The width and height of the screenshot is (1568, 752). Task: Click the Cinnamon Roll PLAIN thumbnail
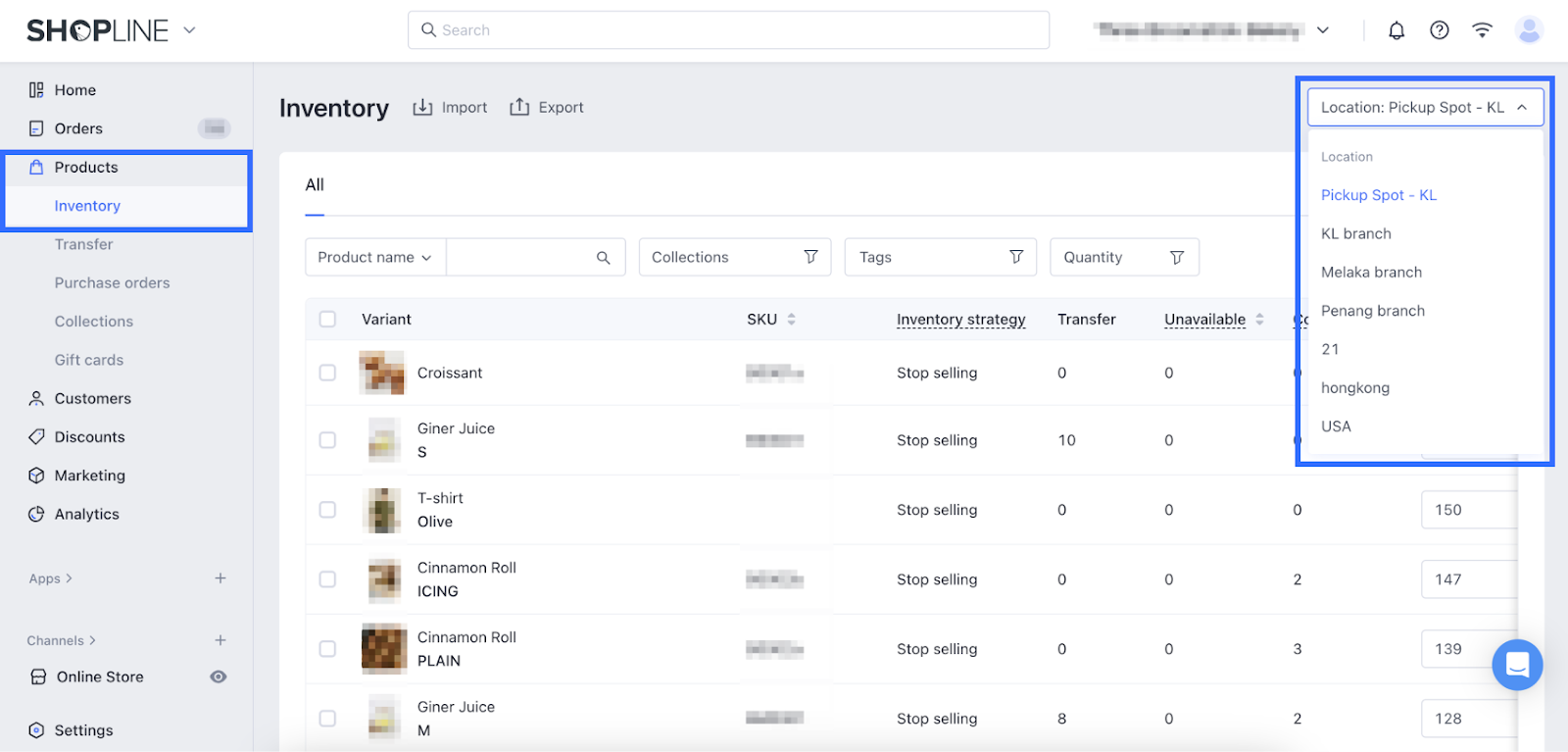[384, 649]
